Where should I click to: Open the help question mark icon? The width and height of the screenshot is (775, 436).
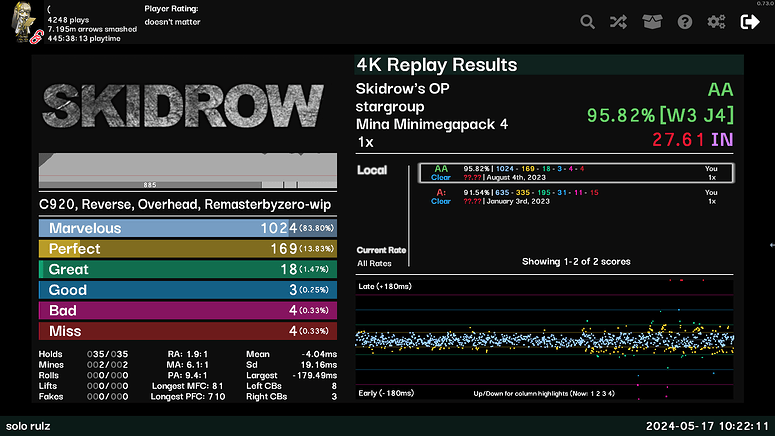click(684, 22)
